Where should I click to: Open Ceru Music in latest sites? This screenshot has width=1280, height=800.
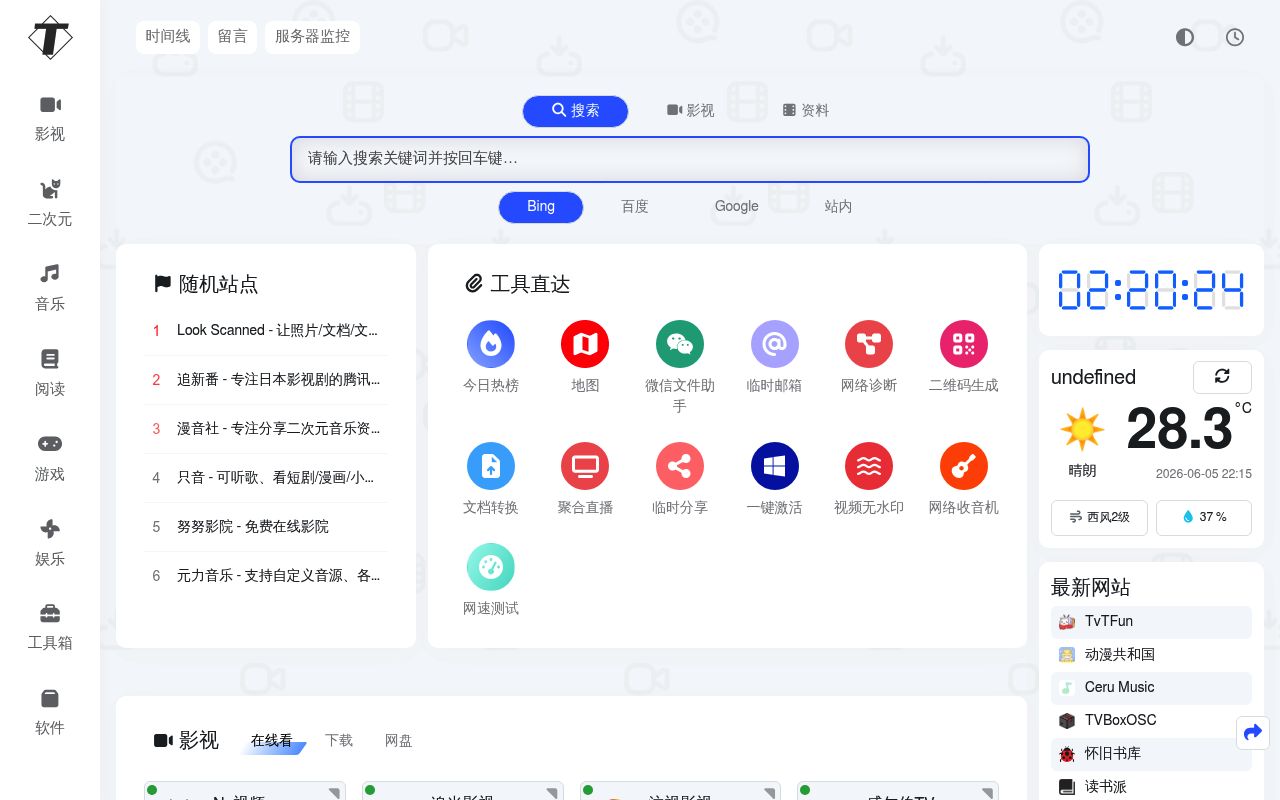pyautogui.click(x=1151, y=688)
